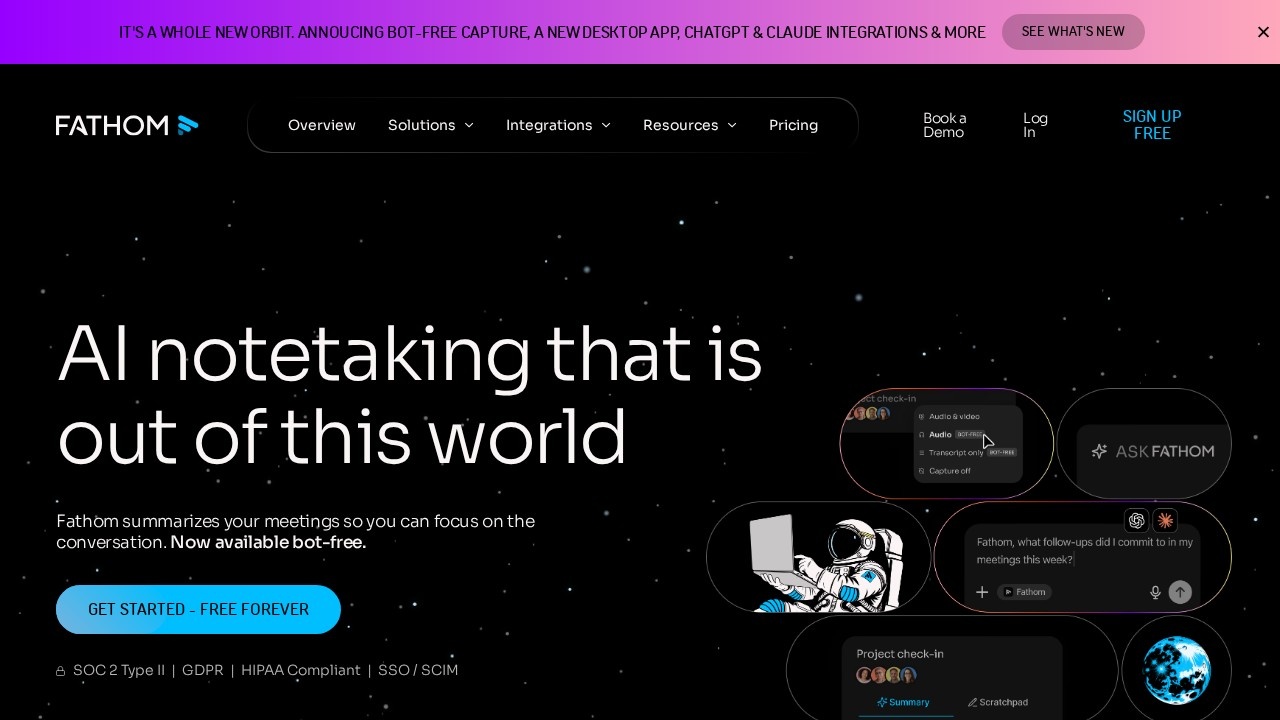Click the plus icon in the prompt box

982,592
